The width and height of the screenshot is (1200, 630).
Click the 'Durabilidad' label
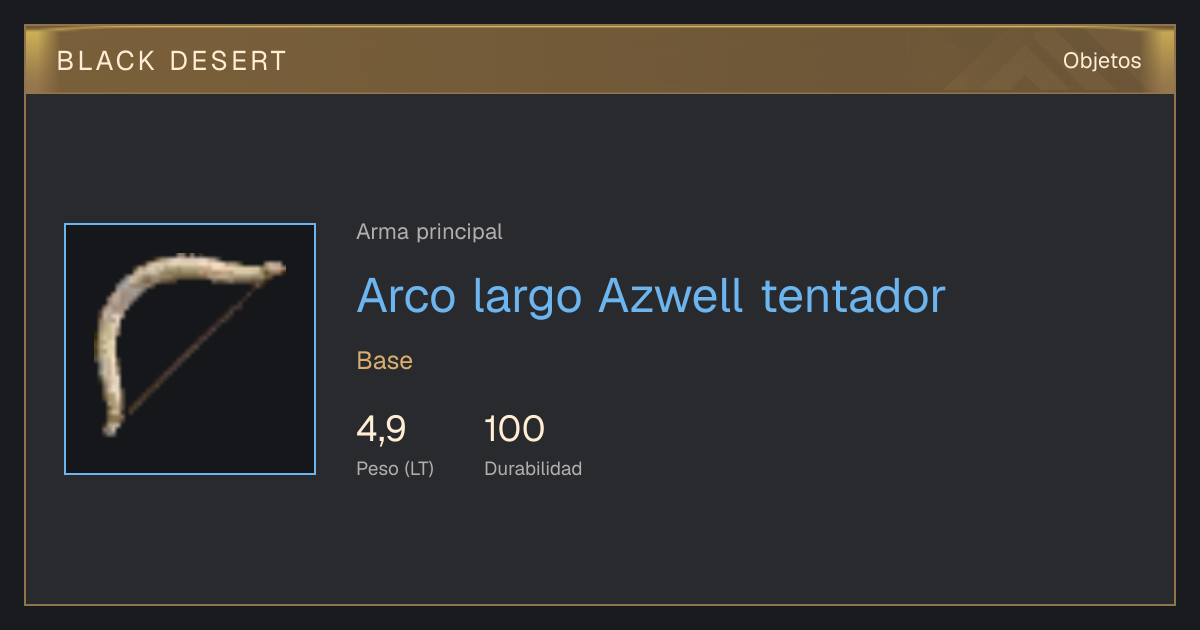pos(533,468)
